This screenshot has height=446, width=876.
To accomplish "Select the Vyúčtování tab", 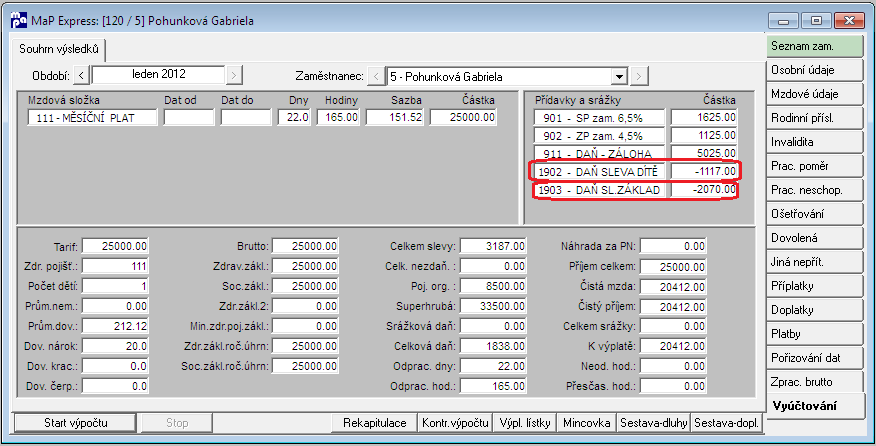I will pos(815,406).
